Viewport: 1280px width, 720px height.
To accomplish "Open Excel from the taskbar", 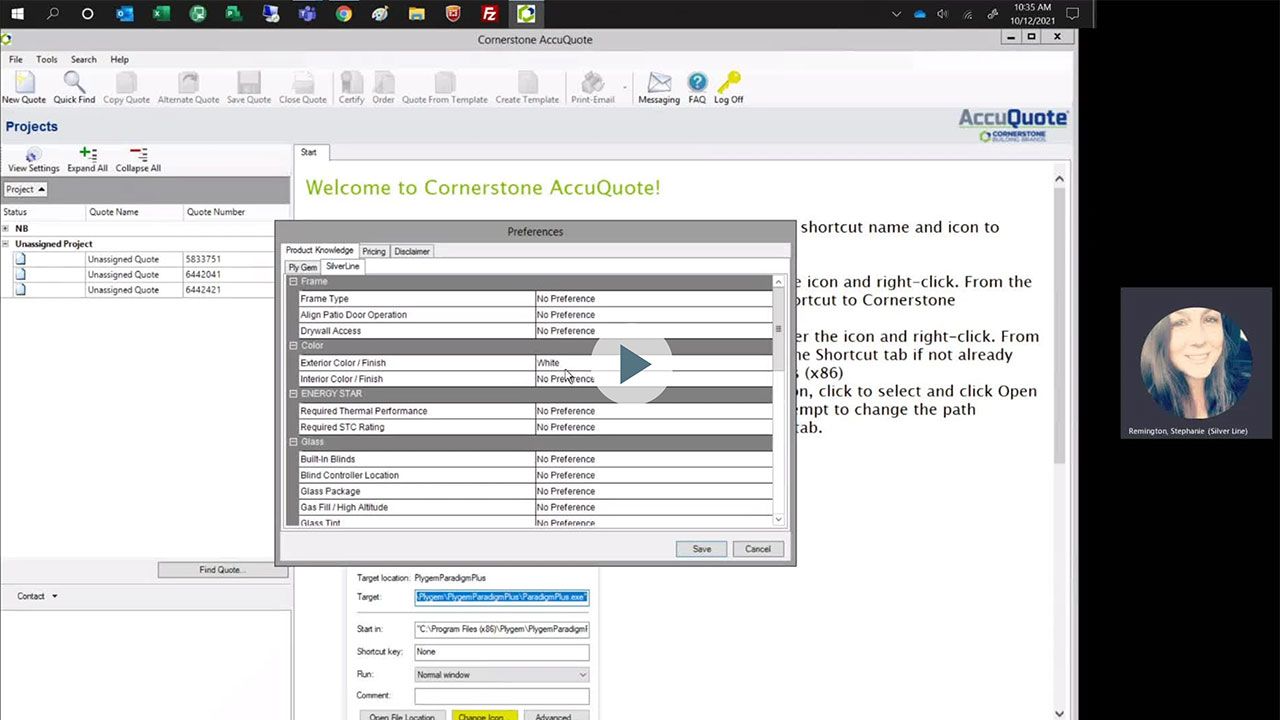I will (161, 14).
